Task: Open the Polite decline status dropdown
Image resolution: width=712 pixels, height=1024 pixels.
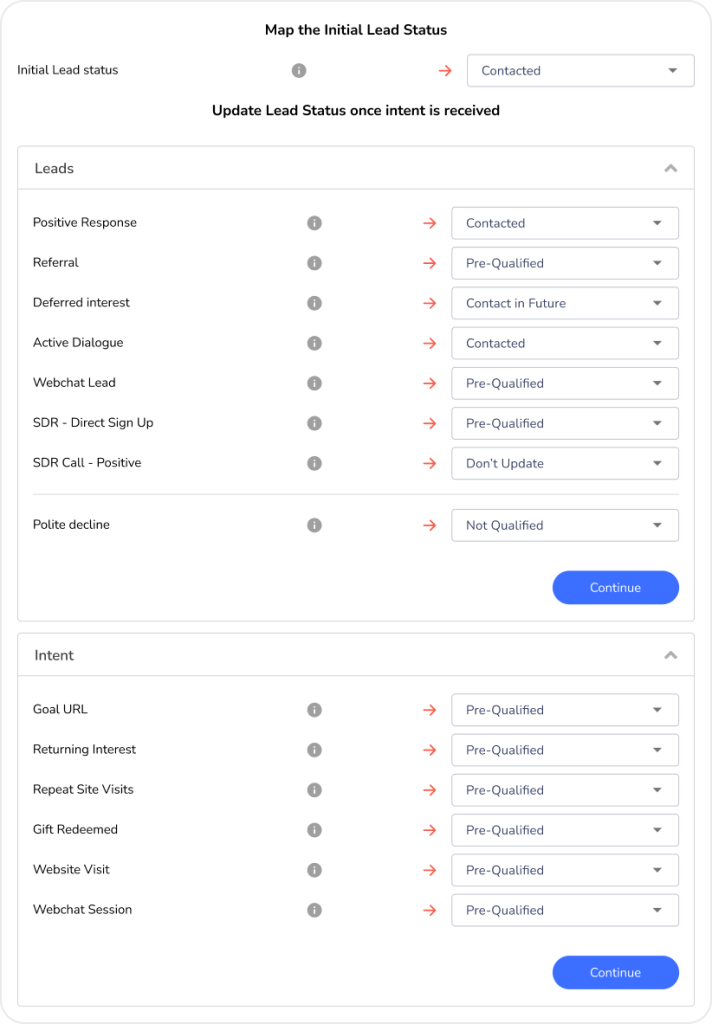Action: coord(564,525)
